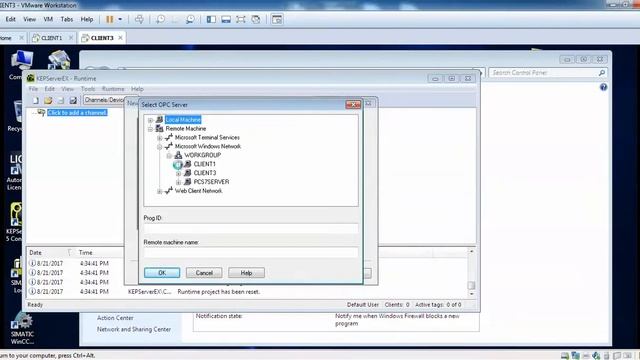This screenshot has height=360, width=640.
Task: Expand the Web Client Network node
Action: click(x=160, y=191)
